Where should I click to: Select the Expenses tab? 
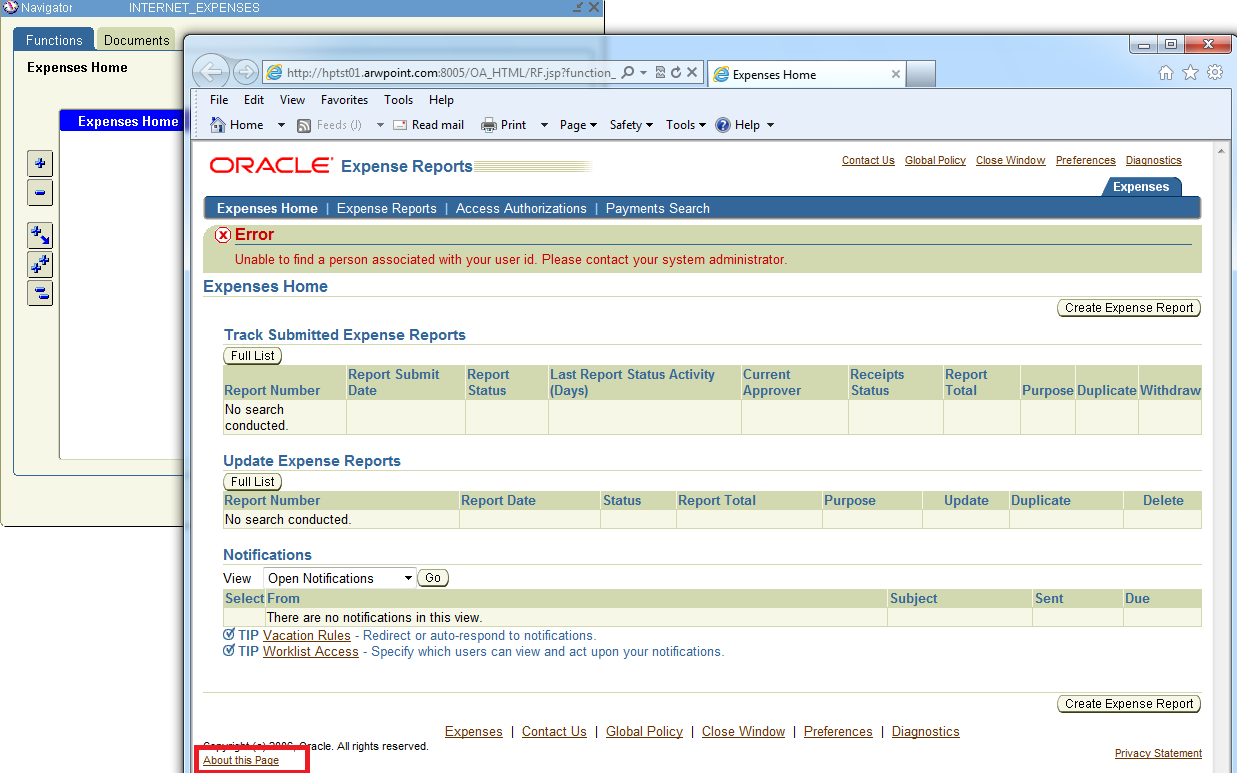pos(1141,186)
